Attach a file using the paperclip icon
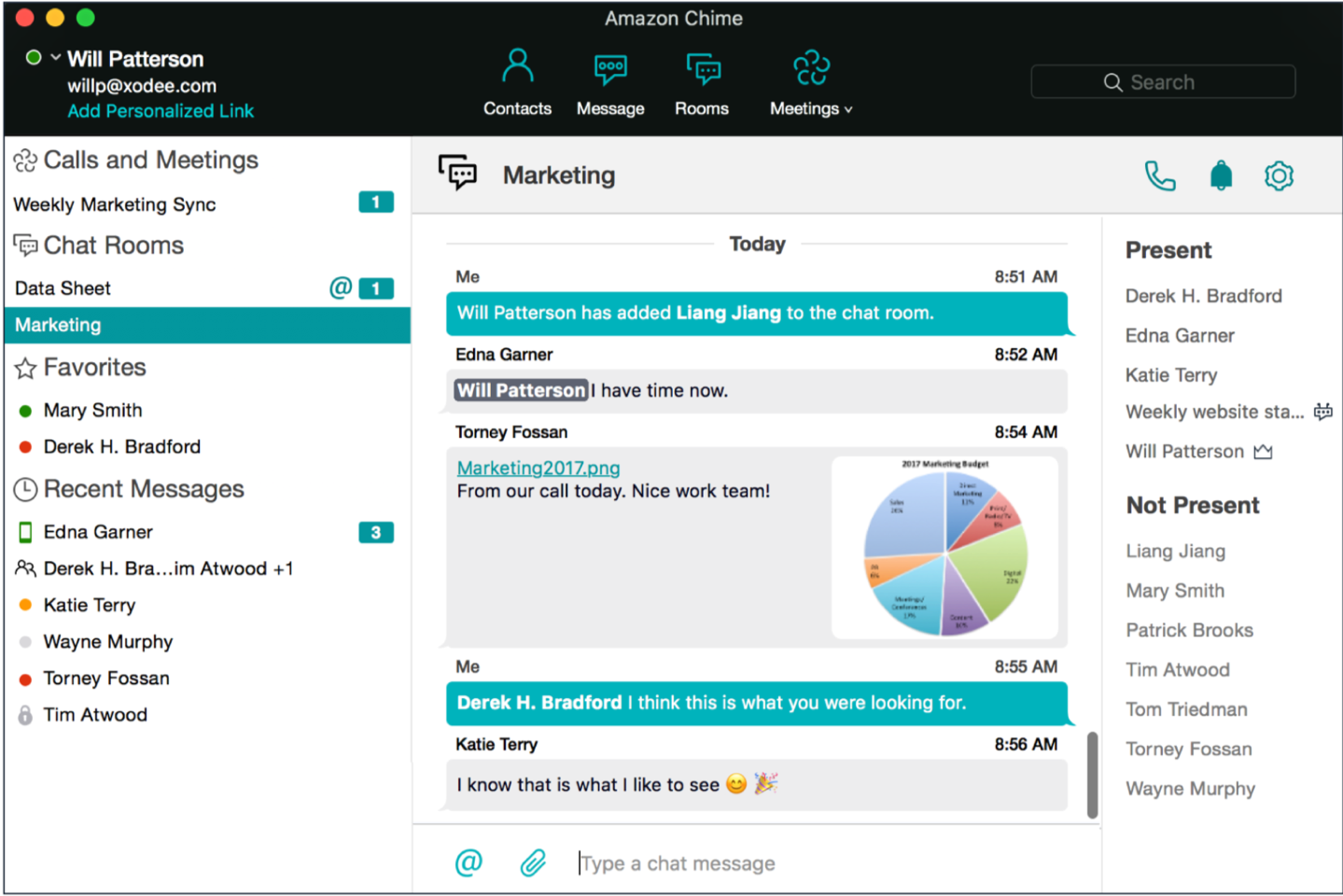The image size is (1343, 896). [533, 862]
